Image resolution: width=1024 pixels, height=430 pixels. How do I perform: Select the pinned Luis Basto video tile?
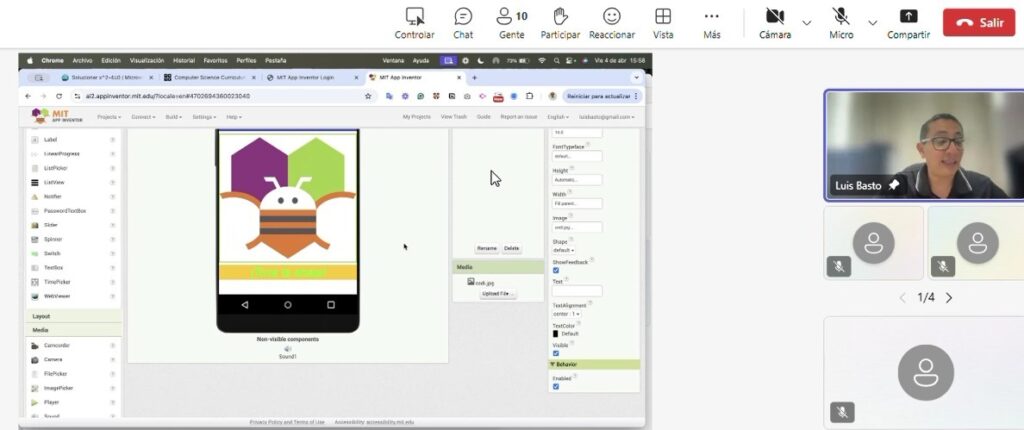click(925, 145)
